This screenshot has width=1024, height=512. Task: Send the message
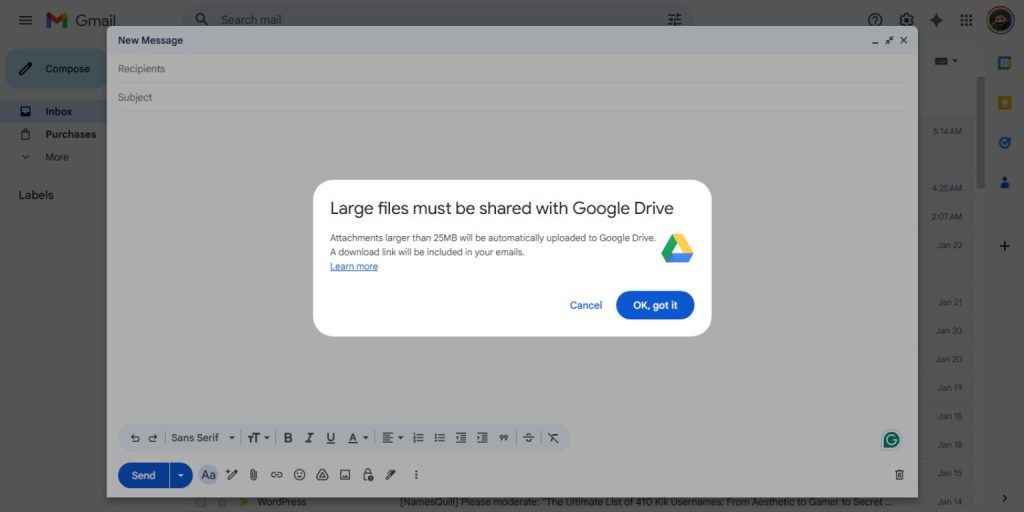click(144, 475)
